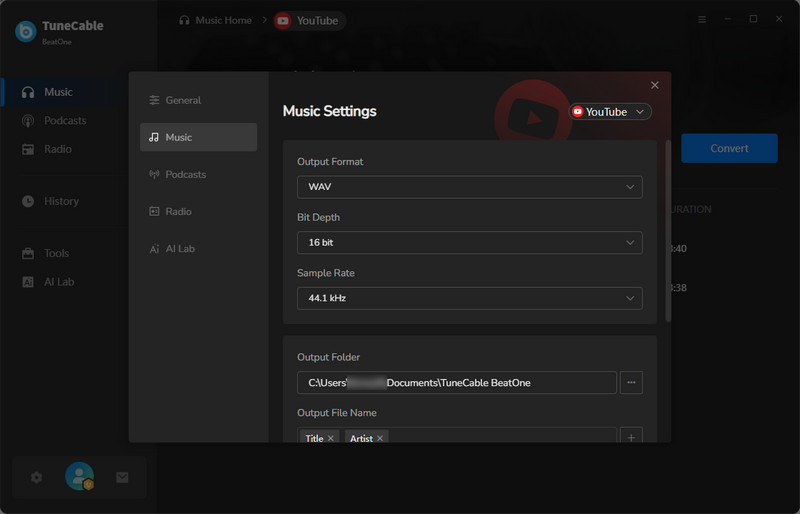Click the radio icon in settings sidebar

154,211
